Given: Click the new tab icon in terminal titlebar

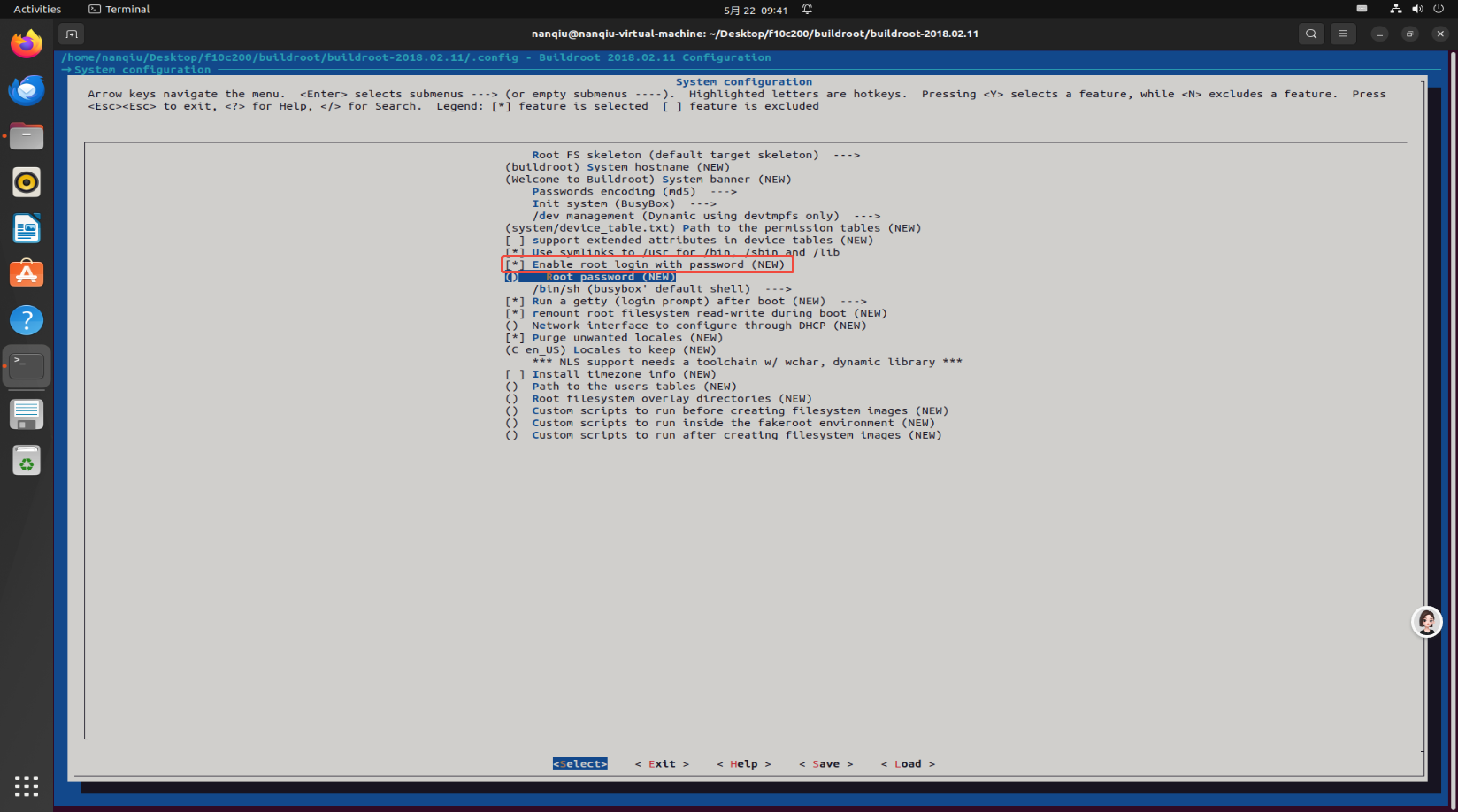Looking at the screenshot, I should [72, 34].
